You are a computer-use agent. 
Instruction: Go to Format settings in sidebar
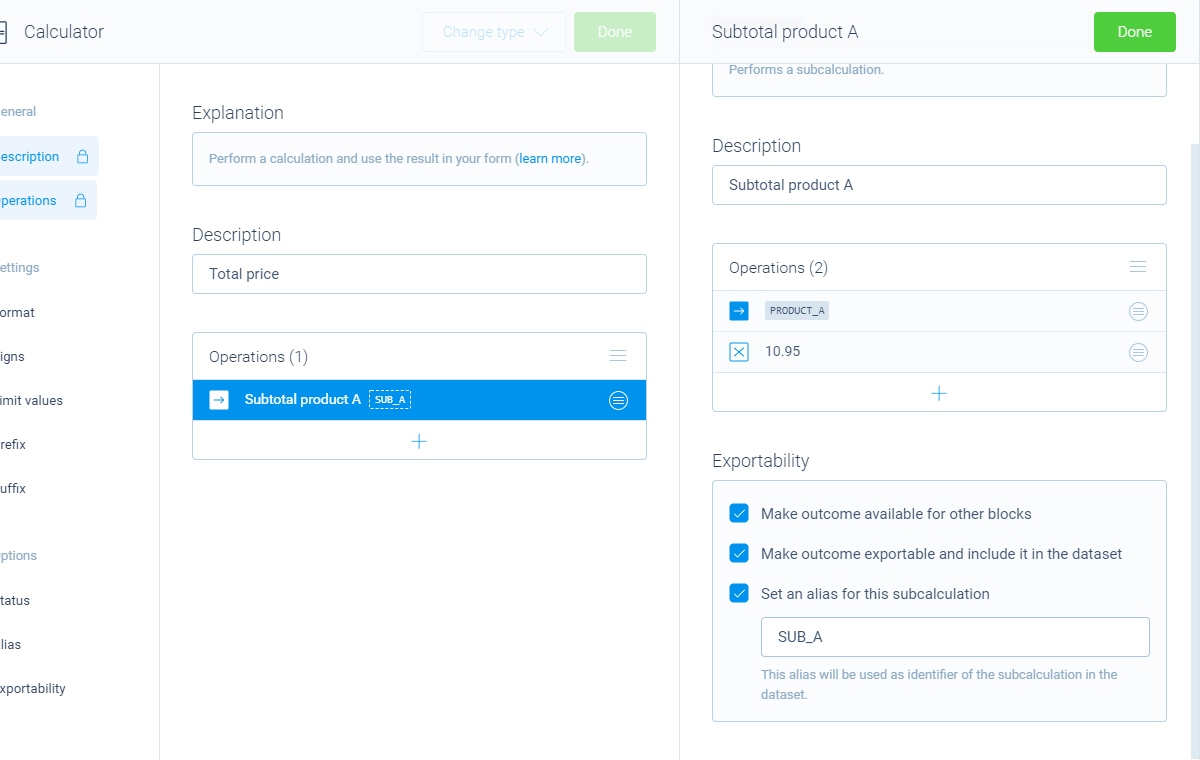(x=17, y=313)
